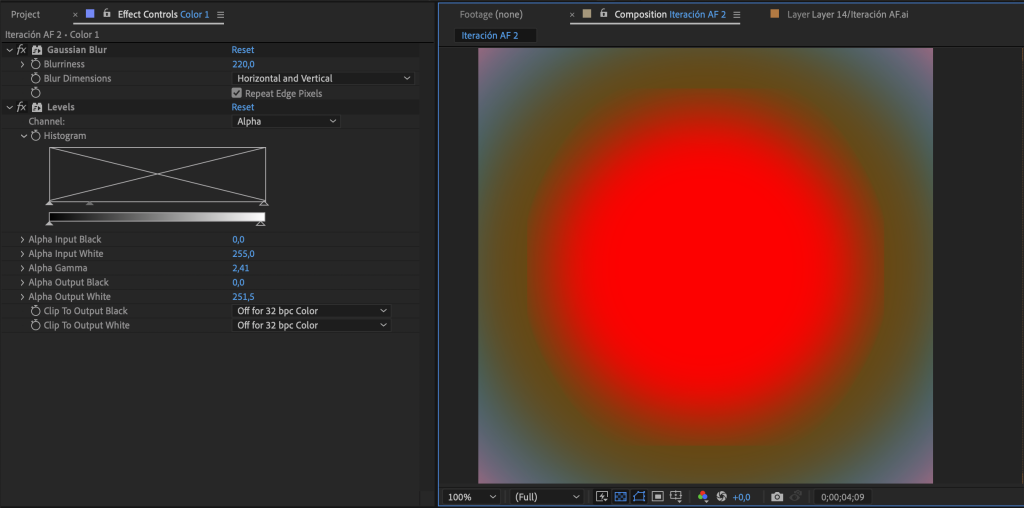
Task: Toggle the Region of Interest button
Action: [x=658, y=497]
